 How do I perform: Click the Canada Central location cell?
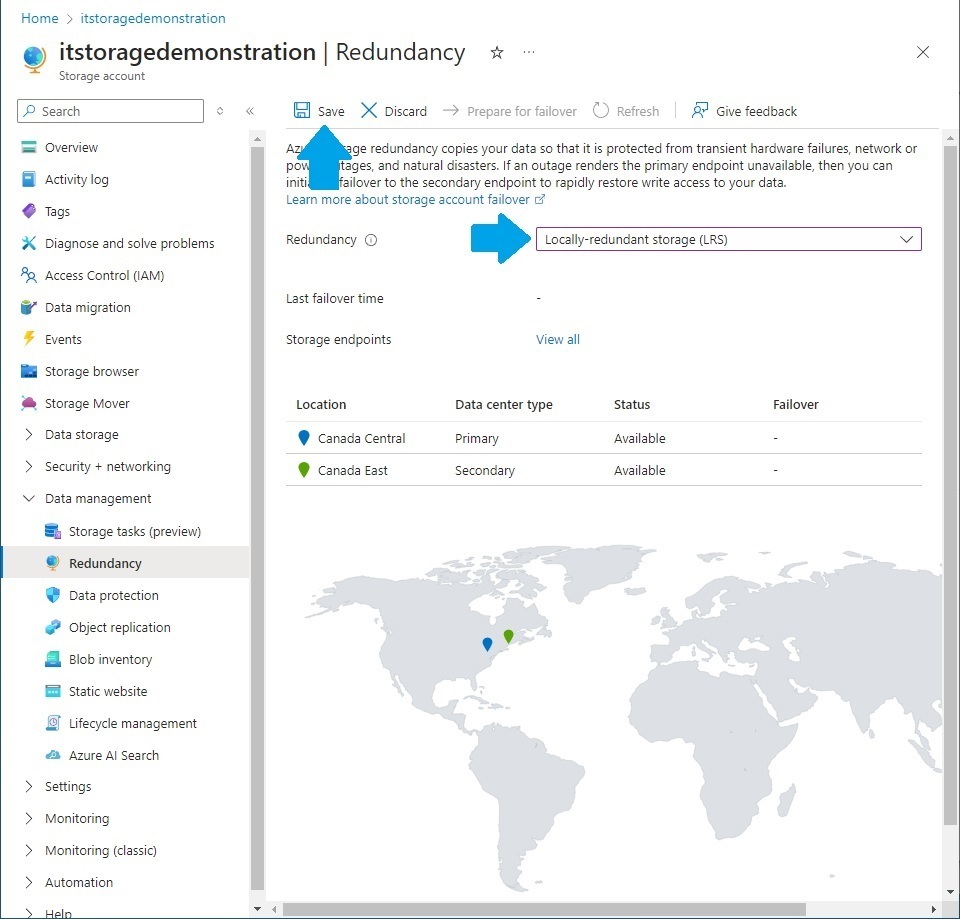(361, 438)
